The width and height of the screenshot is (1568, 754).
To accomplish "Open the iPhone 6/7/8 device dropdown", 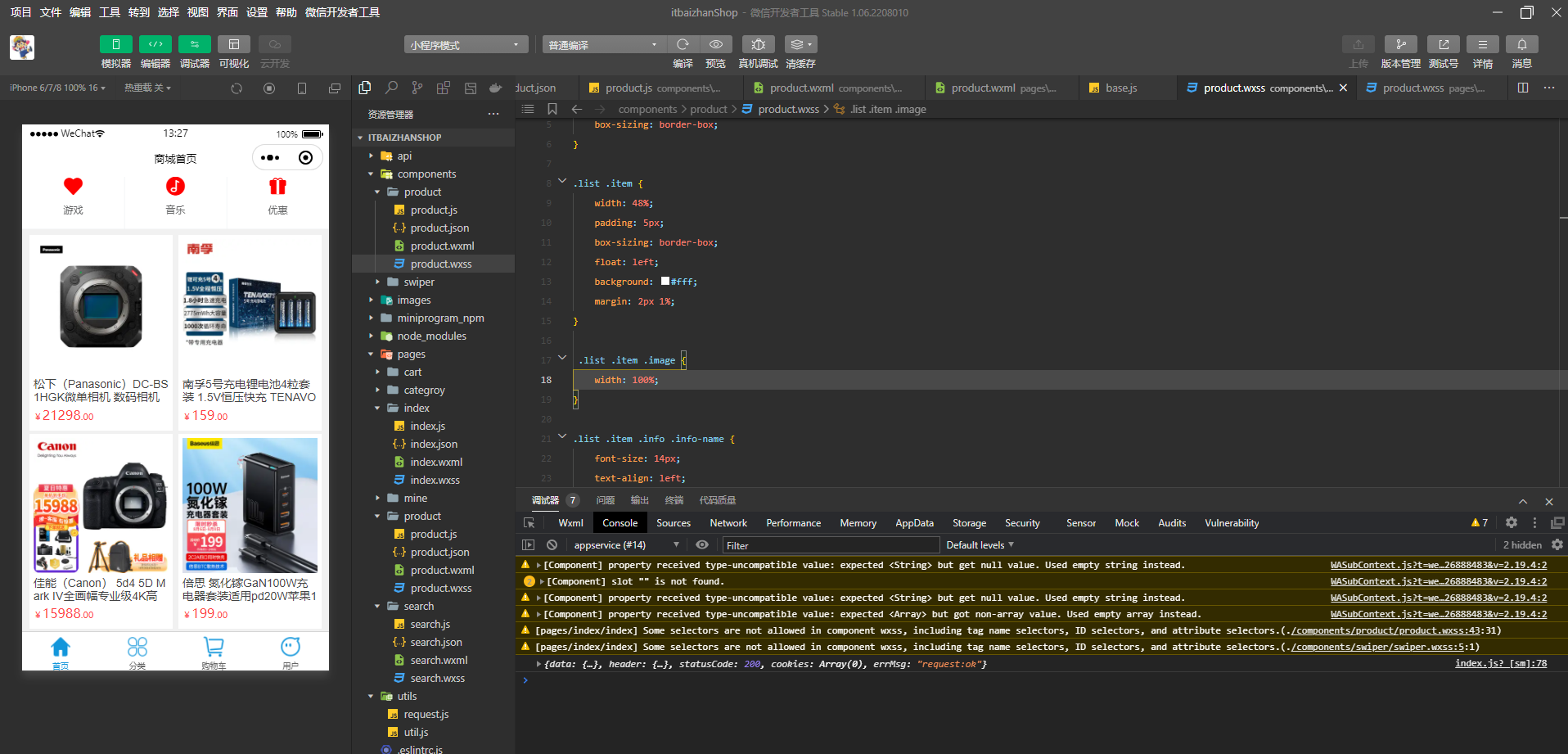I will (x=57, y=88).
